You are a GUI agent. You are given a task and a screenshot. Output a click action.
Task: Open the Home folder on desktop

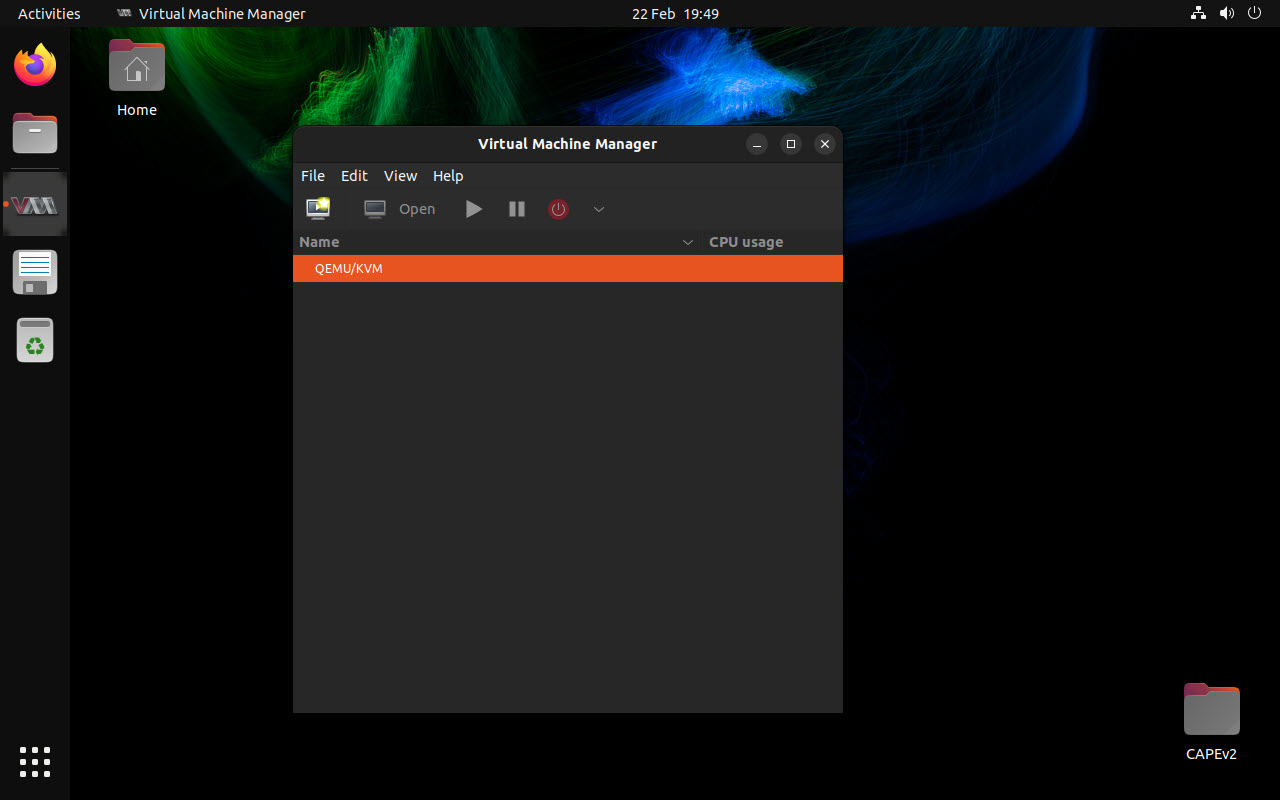click(136, 65)
